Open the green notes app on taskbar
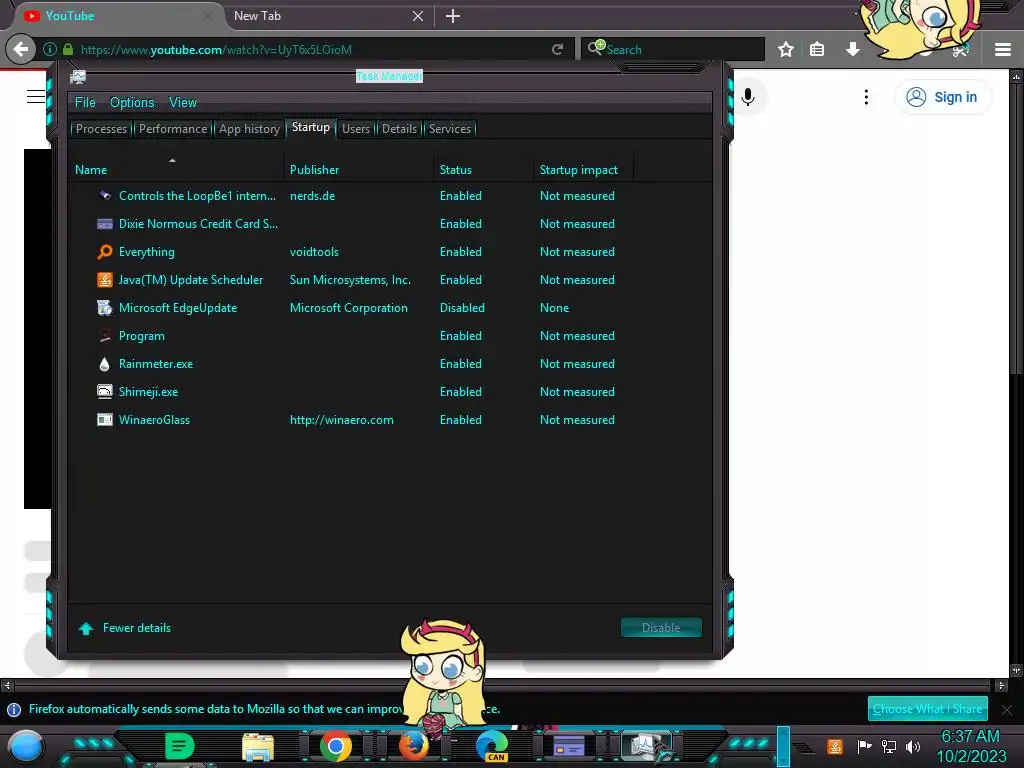This screenshot has height=768, width=1024. click(180, 746)
